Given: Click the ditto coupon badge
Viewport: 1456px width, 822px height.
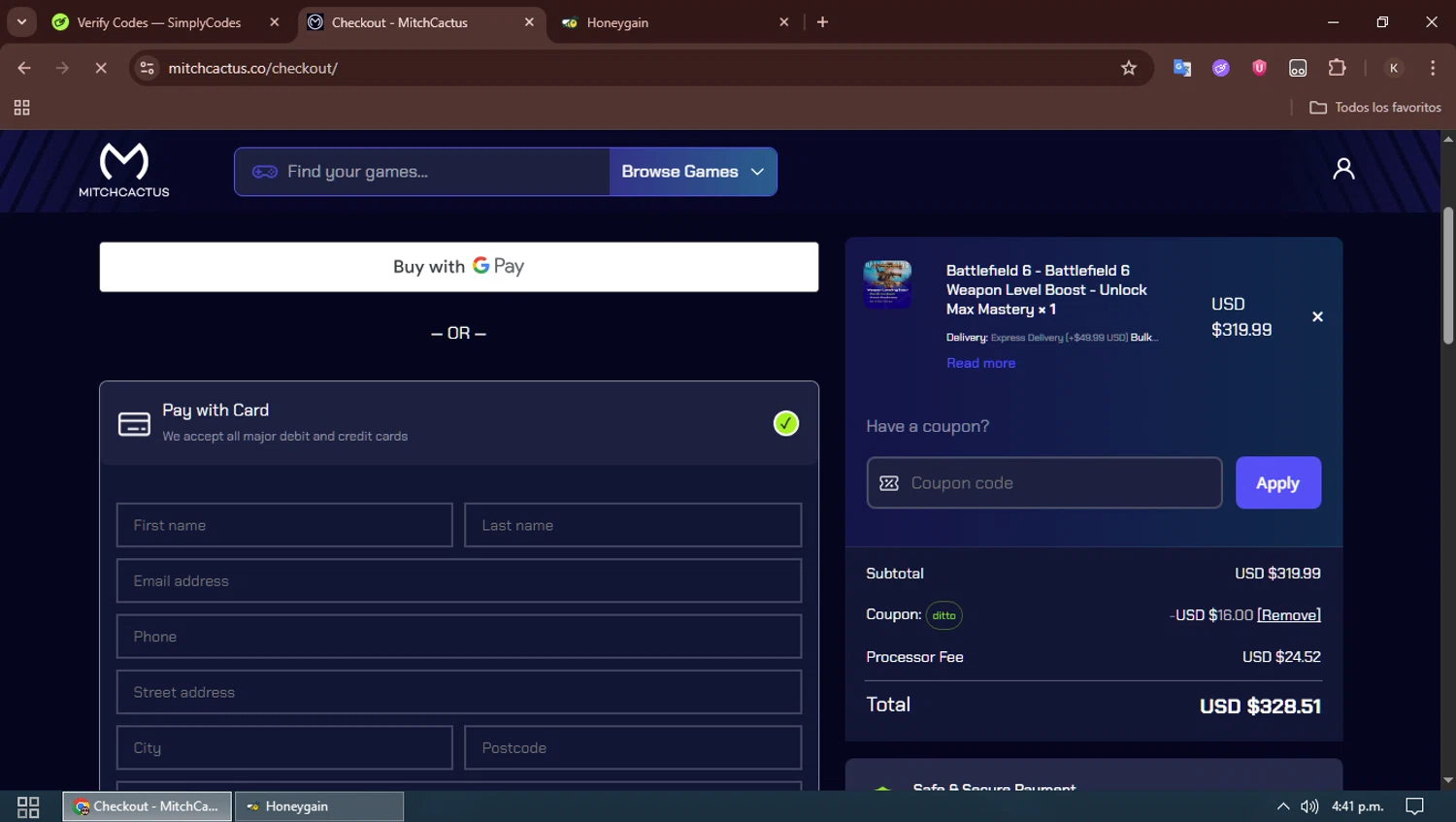Looking at the screenshot, I should (x=944, y=615).
